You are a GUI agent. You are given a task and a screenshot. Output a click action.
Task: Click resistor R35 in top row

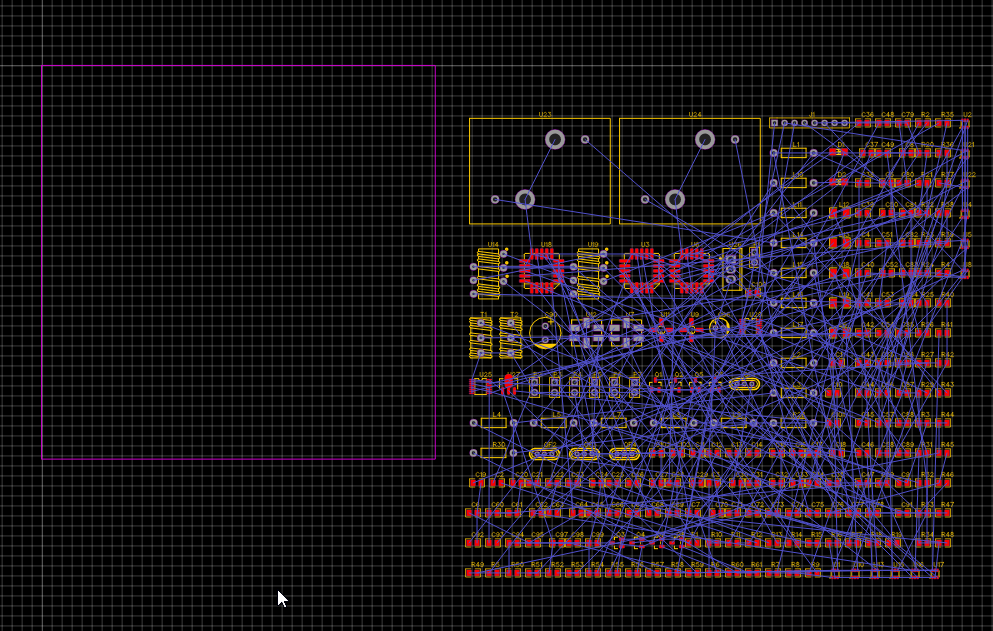(x=945, y=123)
